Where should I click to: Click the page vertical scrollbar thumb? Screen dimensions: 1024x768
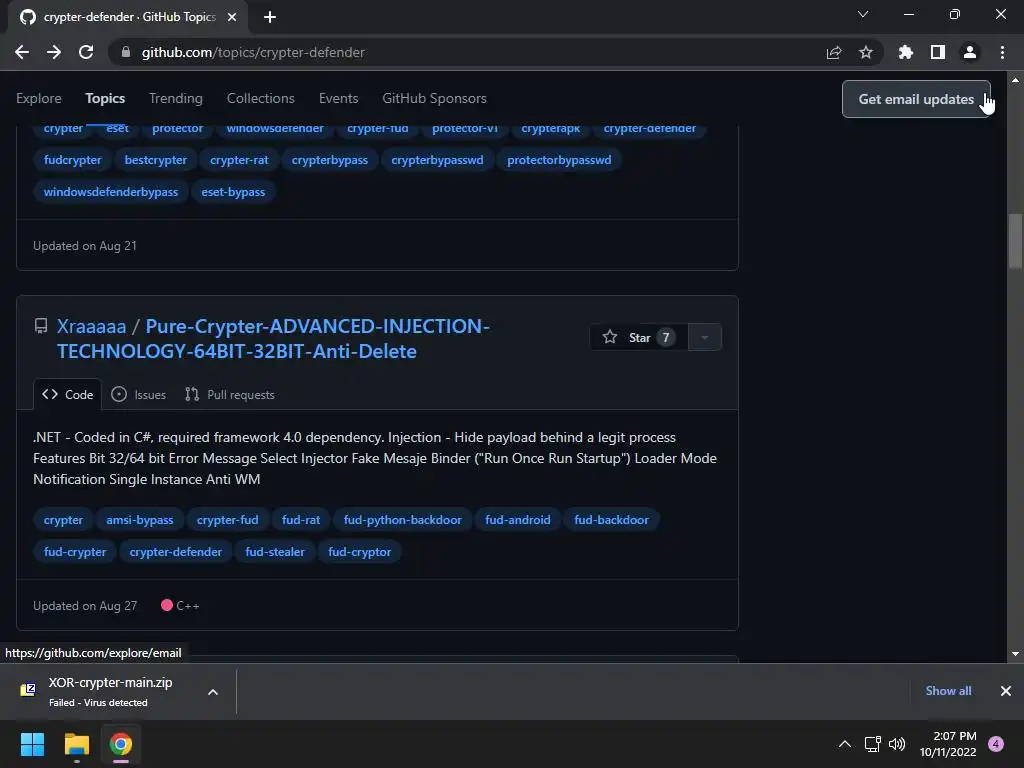coord(1016,240)
